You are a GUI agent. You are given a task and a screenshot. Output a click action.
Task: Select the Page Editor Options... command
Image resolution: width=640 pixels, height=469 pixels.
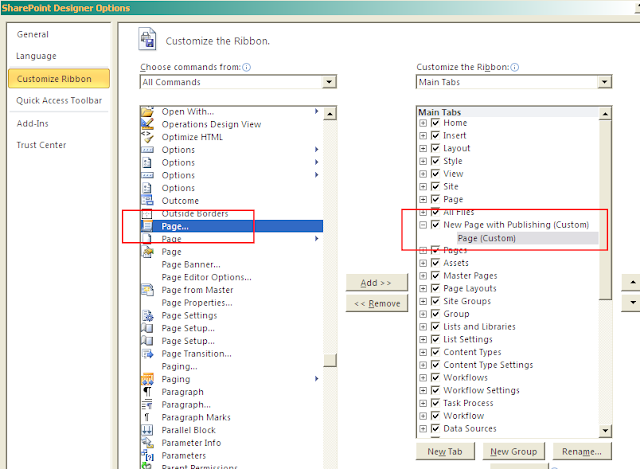[207, 277]
